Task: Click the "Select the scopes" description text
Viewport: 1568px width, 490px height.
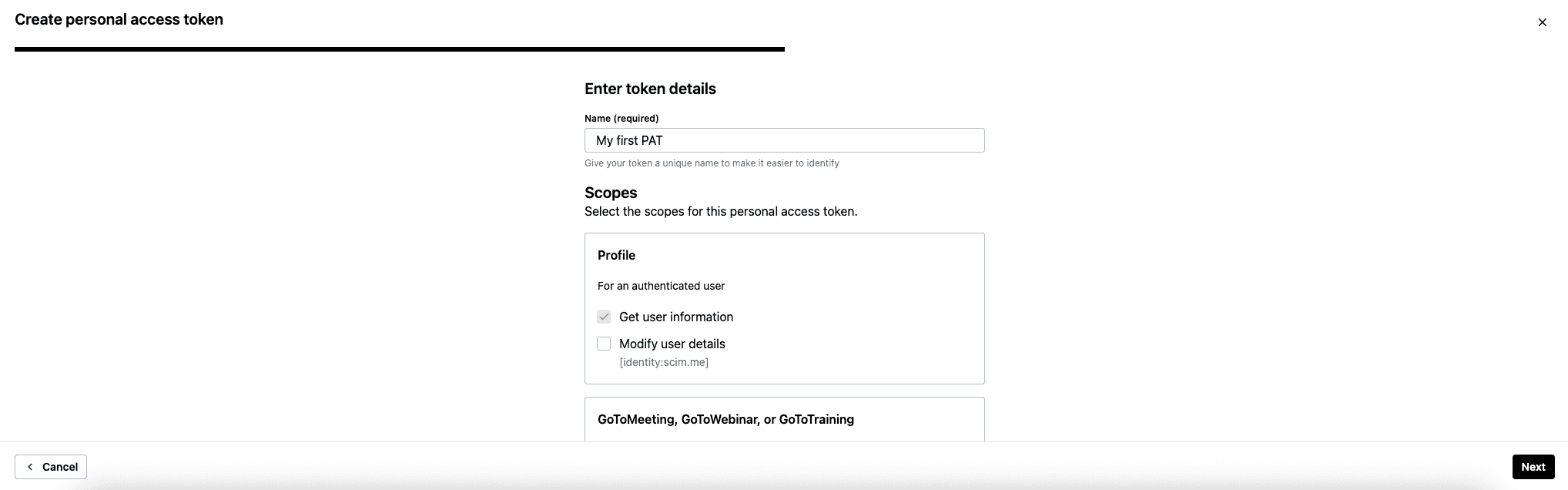Action: (x=720, y=212)
